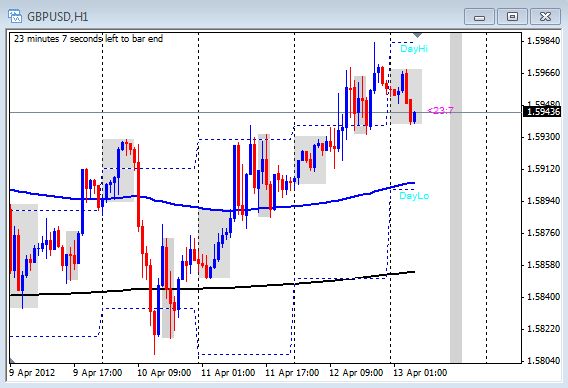Minimize the GBPUSD,H1 chart window

click(479, 17)
